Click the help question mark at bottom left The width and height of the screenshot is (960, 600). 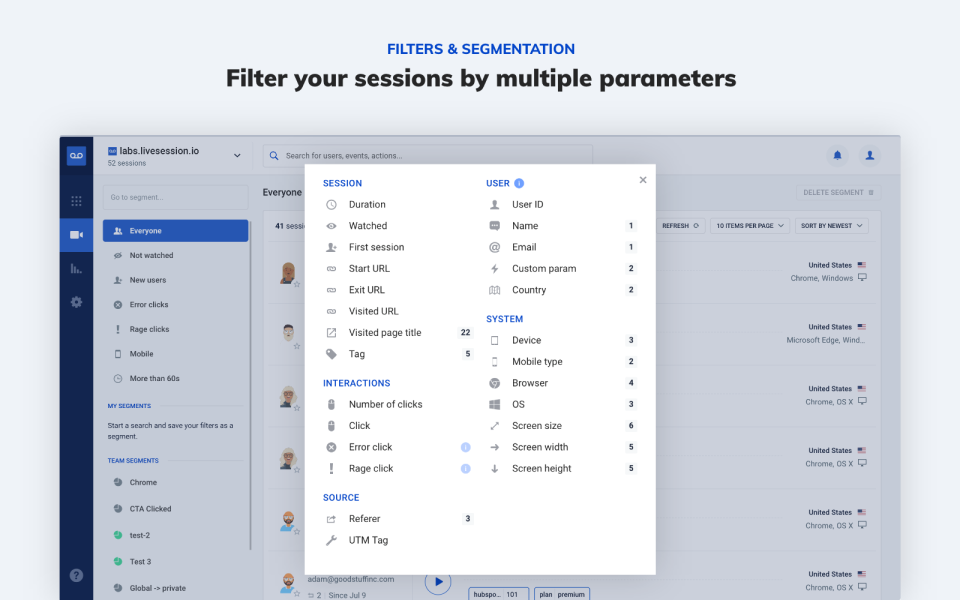pyautogui.click(x=76, y=575)
